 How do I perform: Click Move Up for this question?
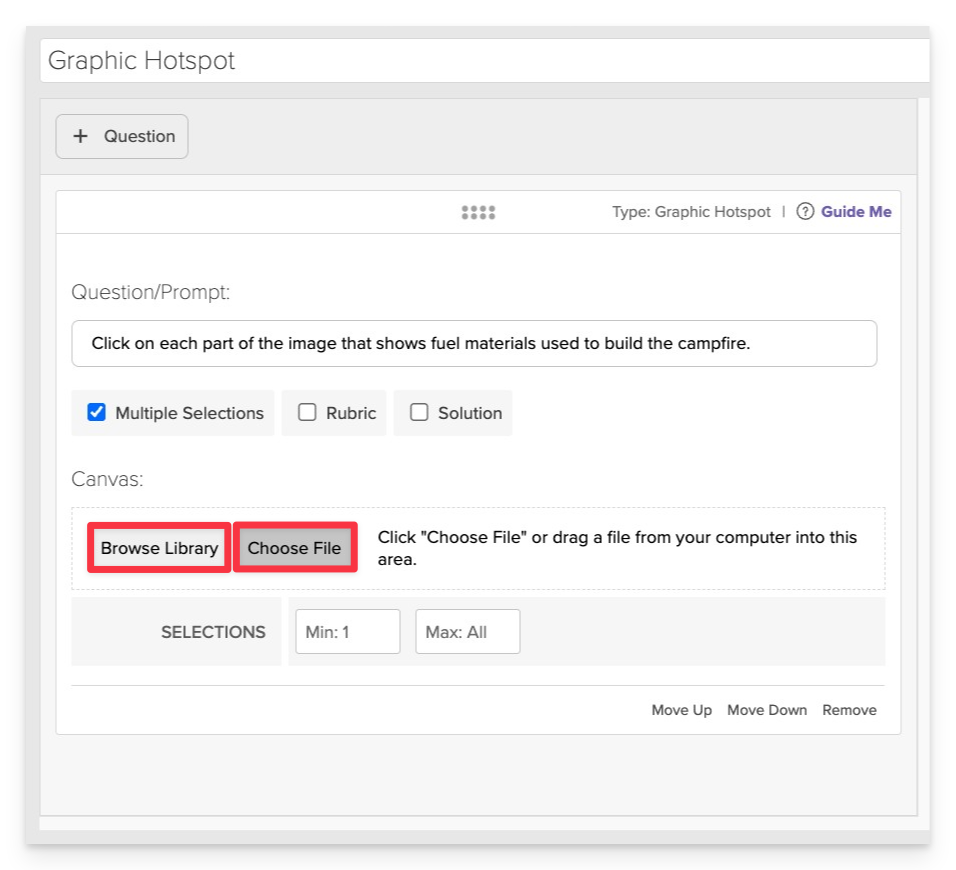click(682, 710)
